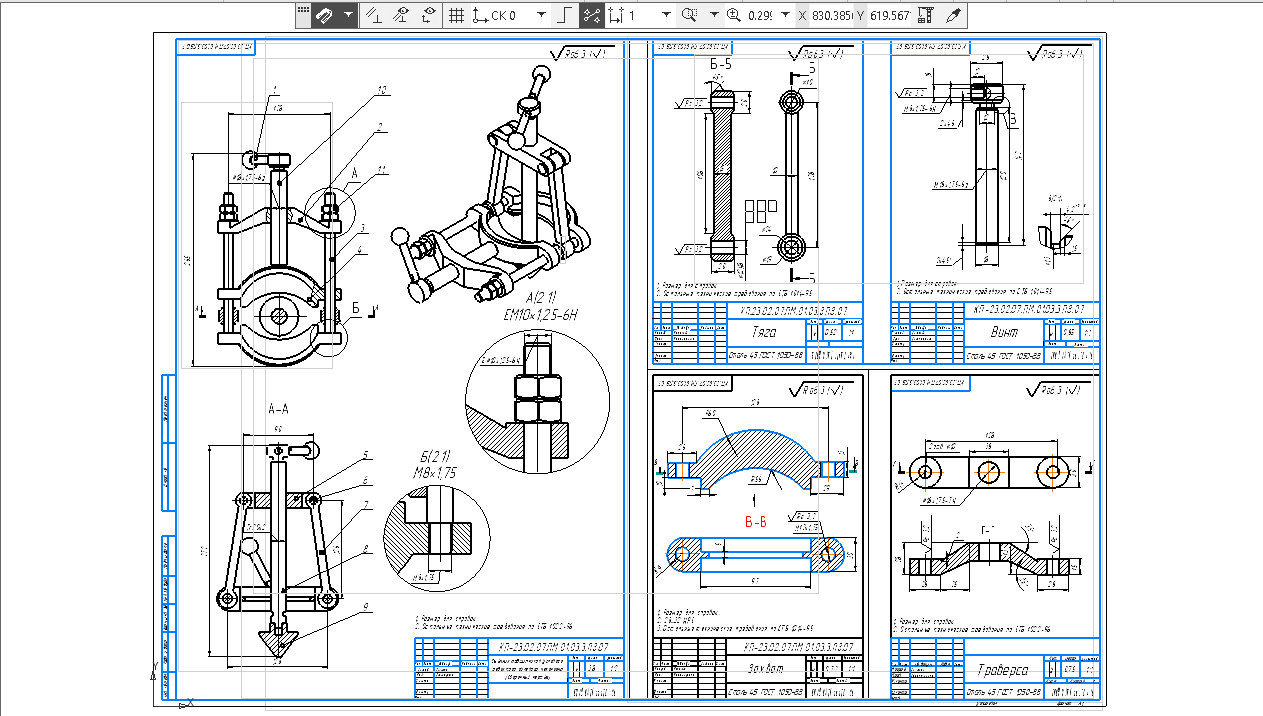
Task: Click the icon right of Y field
Action: (x=924, y=15)
